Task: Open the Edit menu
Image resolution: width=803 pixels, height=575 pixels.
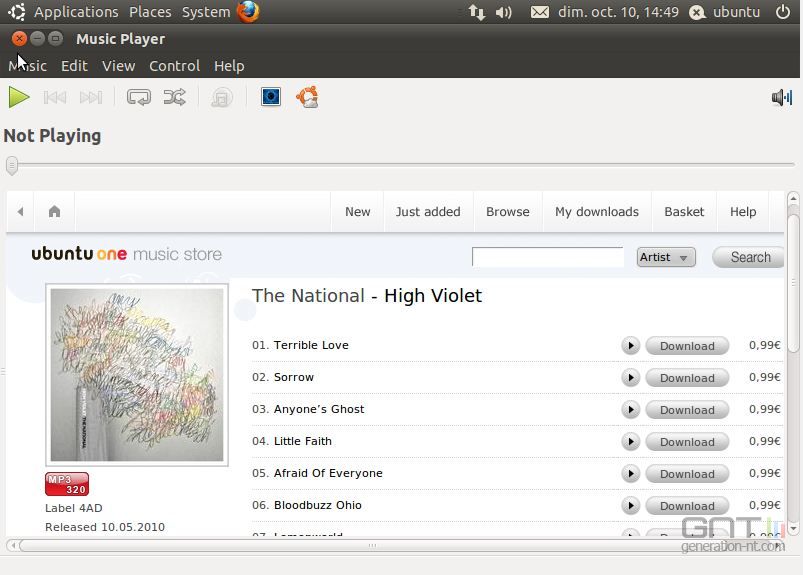Action: tap(74, 66)
